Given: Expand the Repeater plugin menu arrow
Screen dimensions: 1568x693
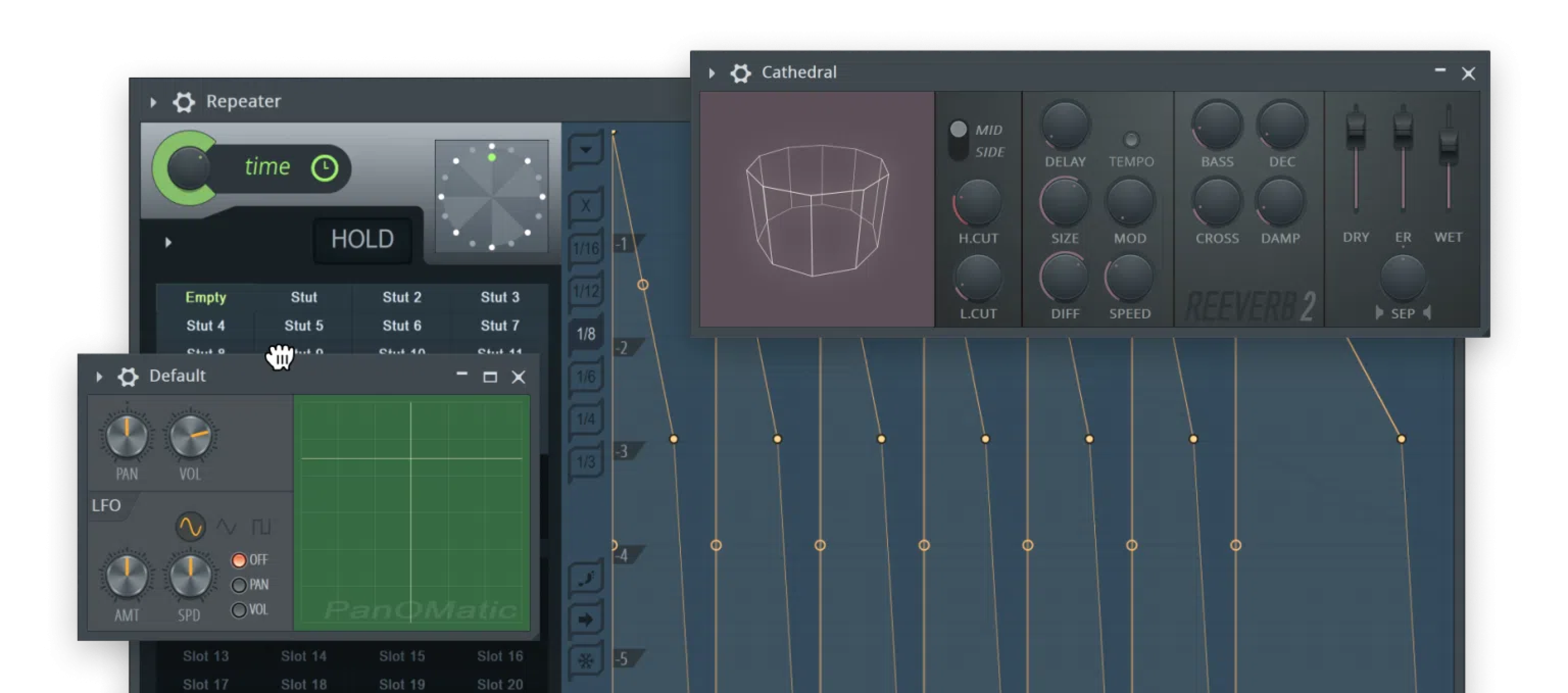Looking at the screenshot, I should tap(153, 102).
